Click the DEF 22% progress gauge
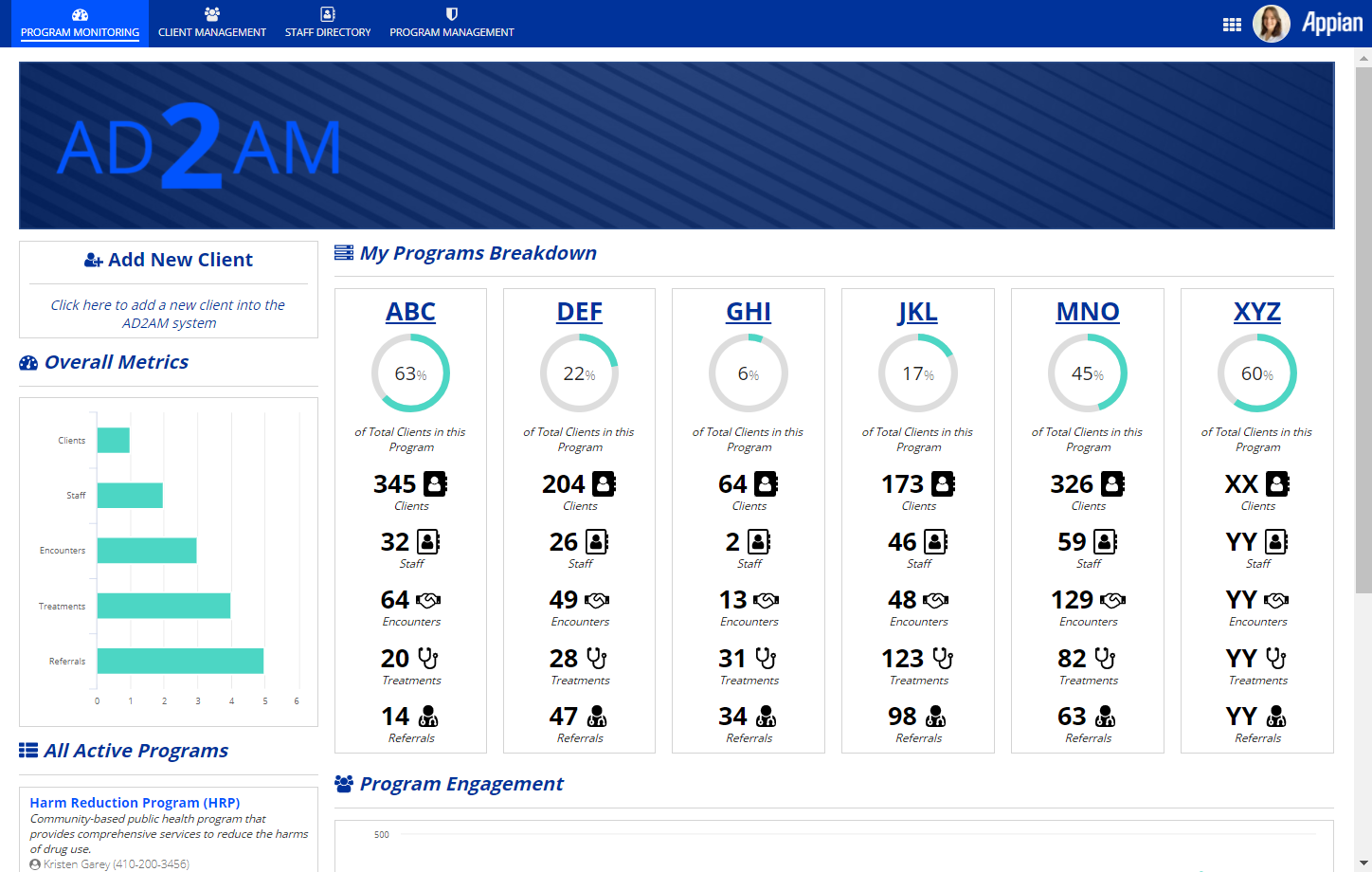This screenshot has width=1372, height=872. coord(579,373)
